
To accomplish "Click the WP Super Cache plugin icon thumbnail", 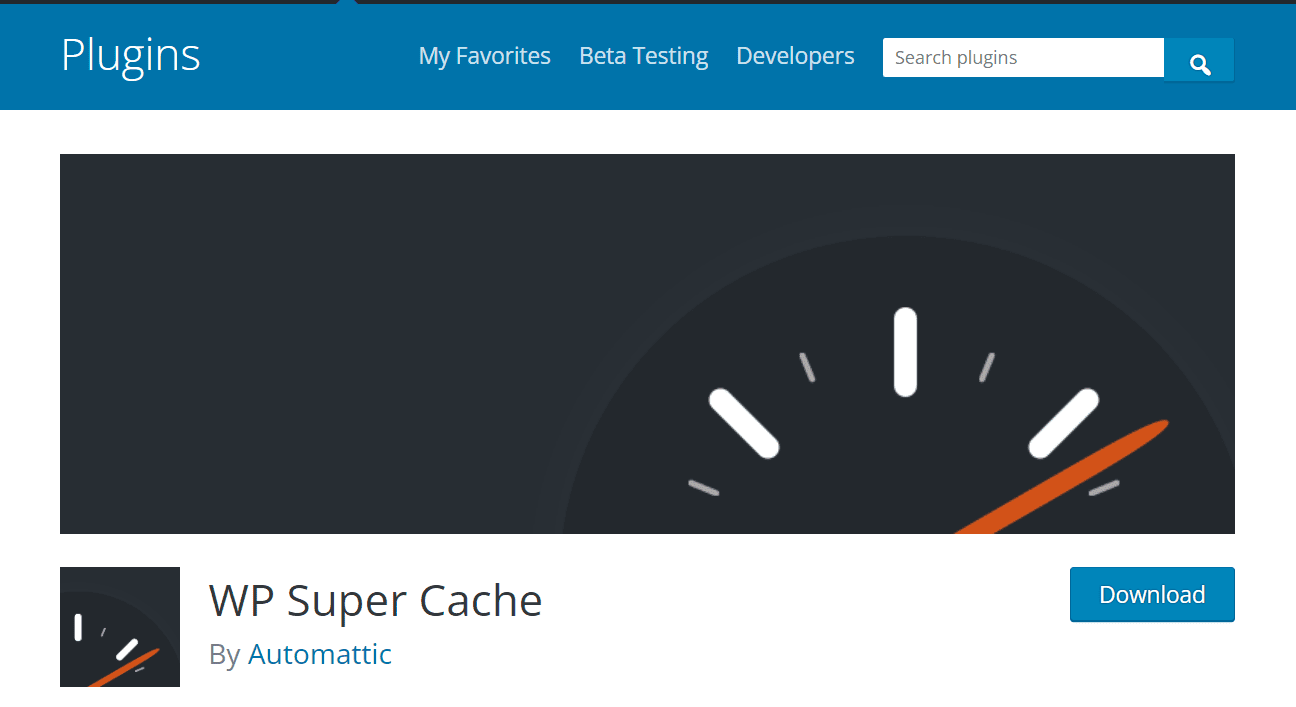I will (120, 627).
